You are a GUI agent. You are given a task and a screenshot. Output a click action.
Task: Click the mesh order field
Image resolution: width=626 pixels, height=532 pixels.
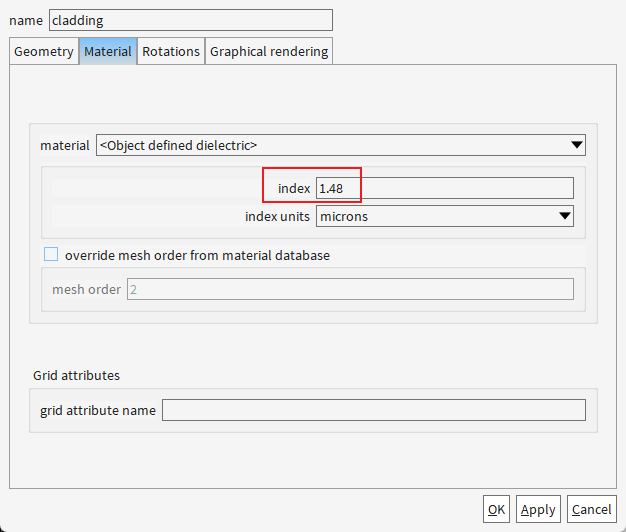click(x=350, y=289)
